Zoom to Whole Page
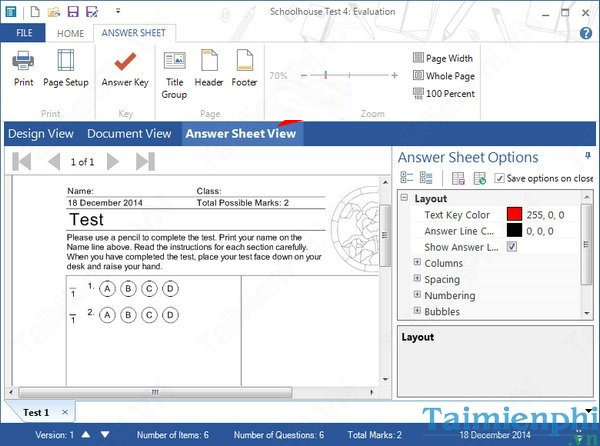Screen dimensions: 600x446 pyautogui.click(x=444, y=76)
